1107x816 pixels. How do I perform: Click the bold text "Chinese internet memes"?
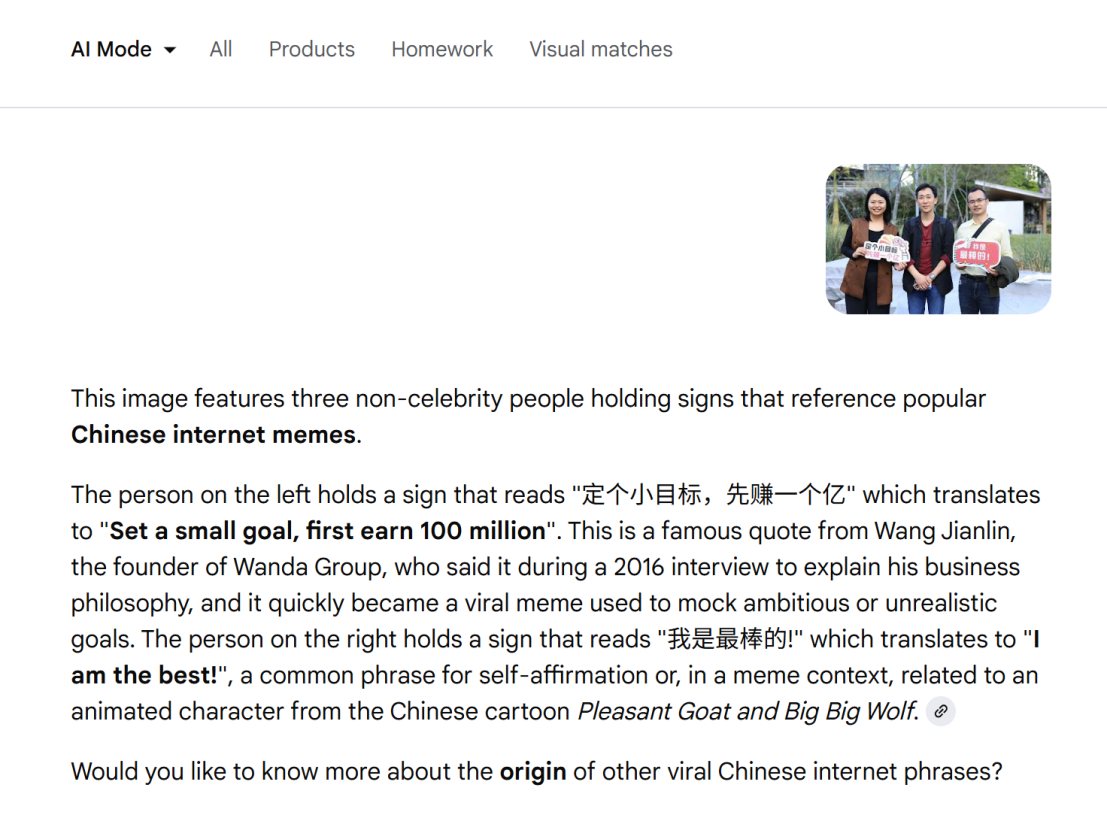coord(214,435)
